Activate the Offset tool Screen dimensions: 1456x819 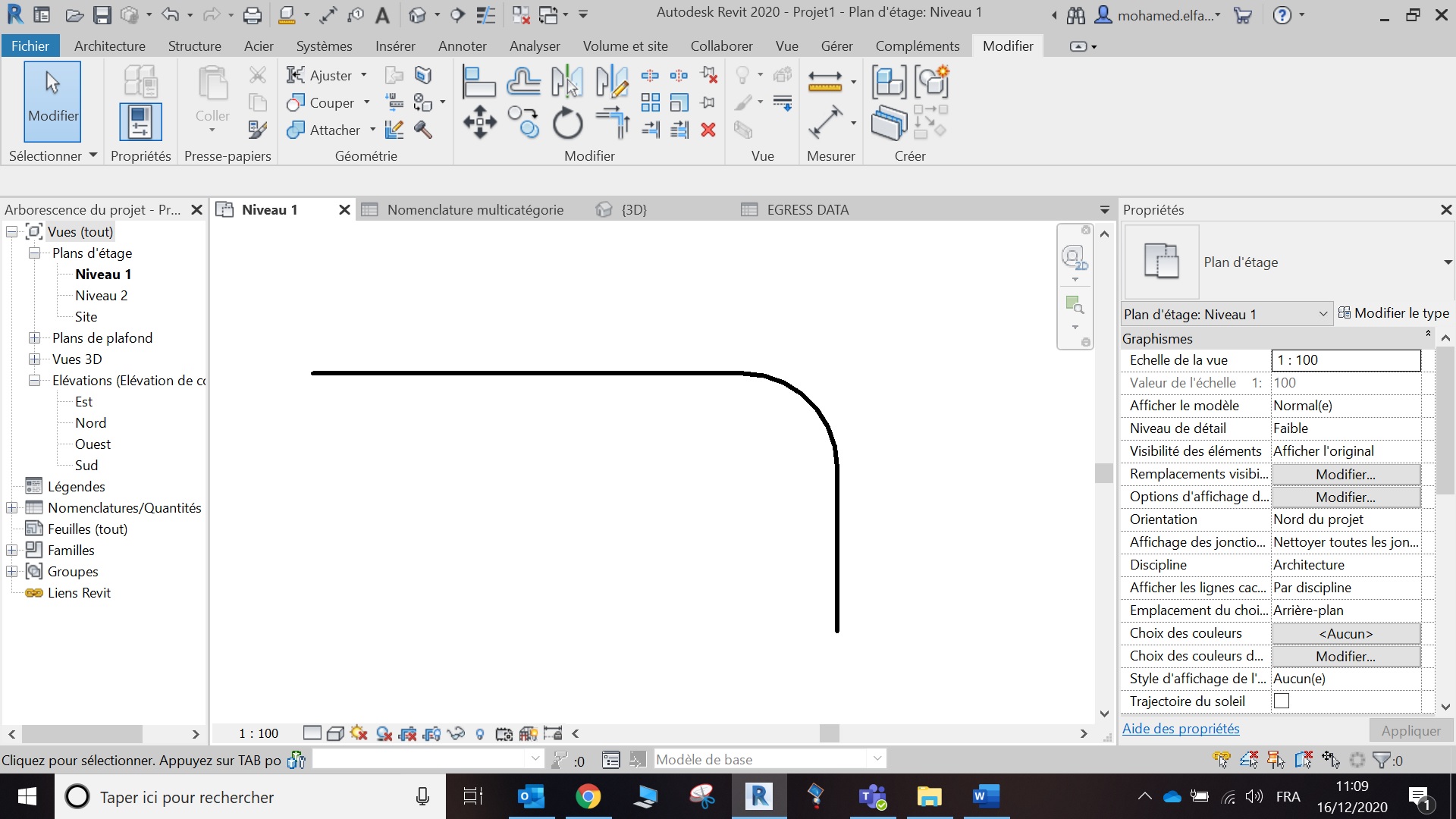point(523,82)
